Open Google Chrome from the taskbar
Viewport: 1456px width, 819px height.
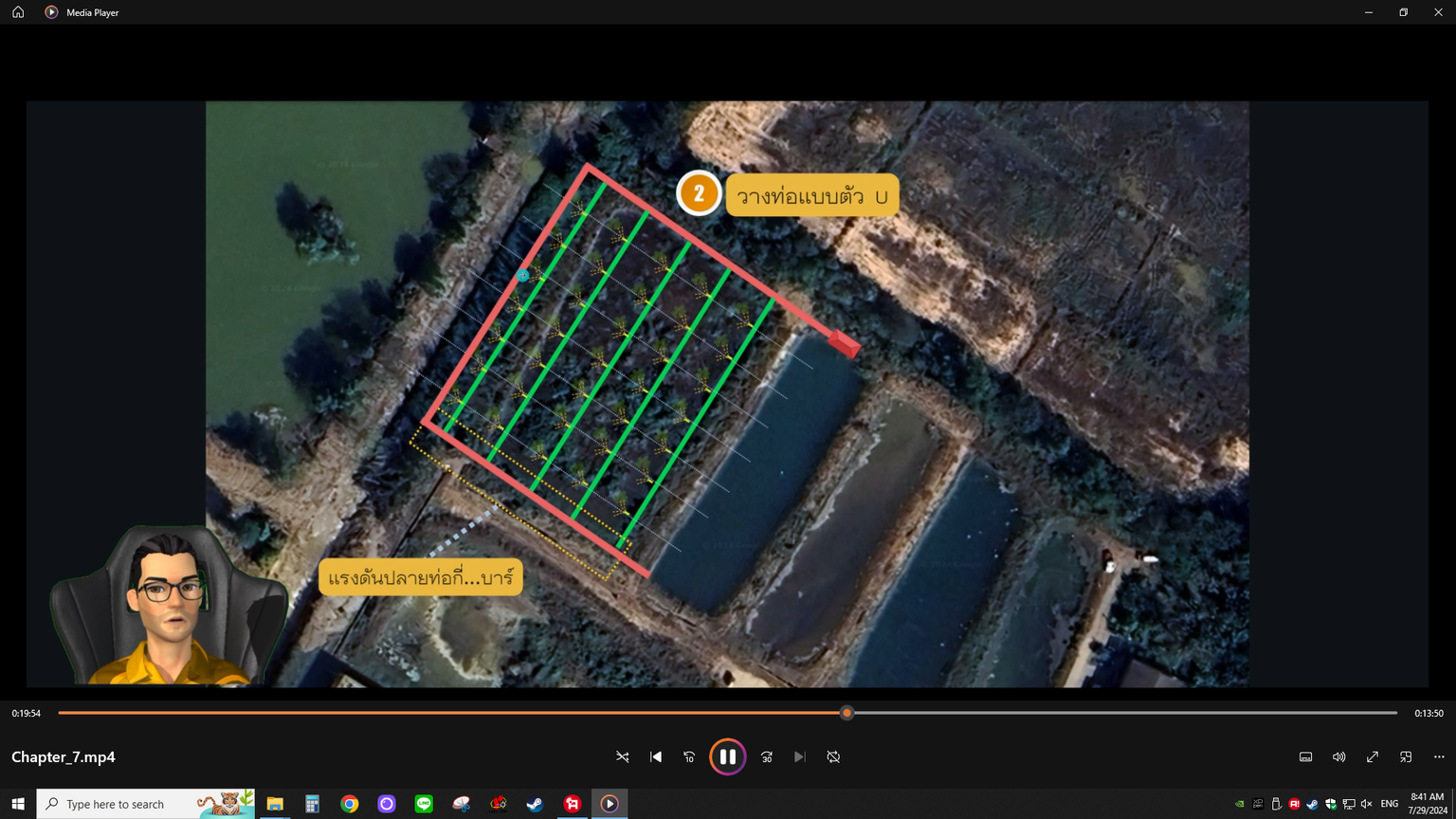pyautogui.click(x=350, y=804)
